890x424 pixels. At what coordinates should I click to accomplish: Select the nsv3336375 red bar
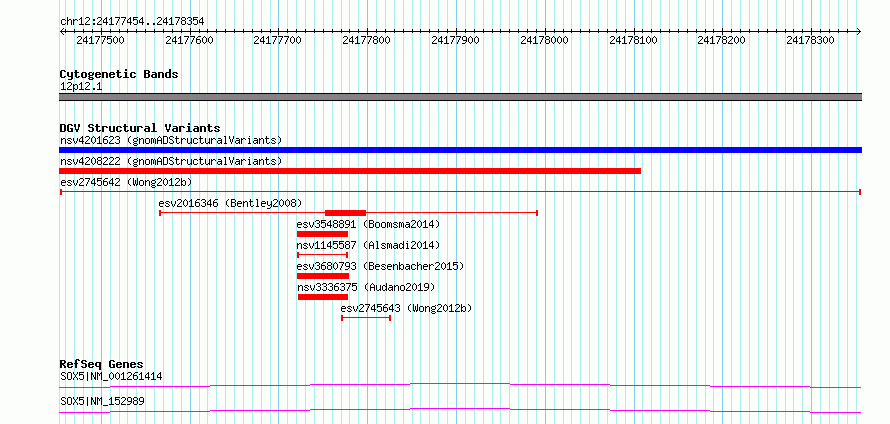(323, 297)
